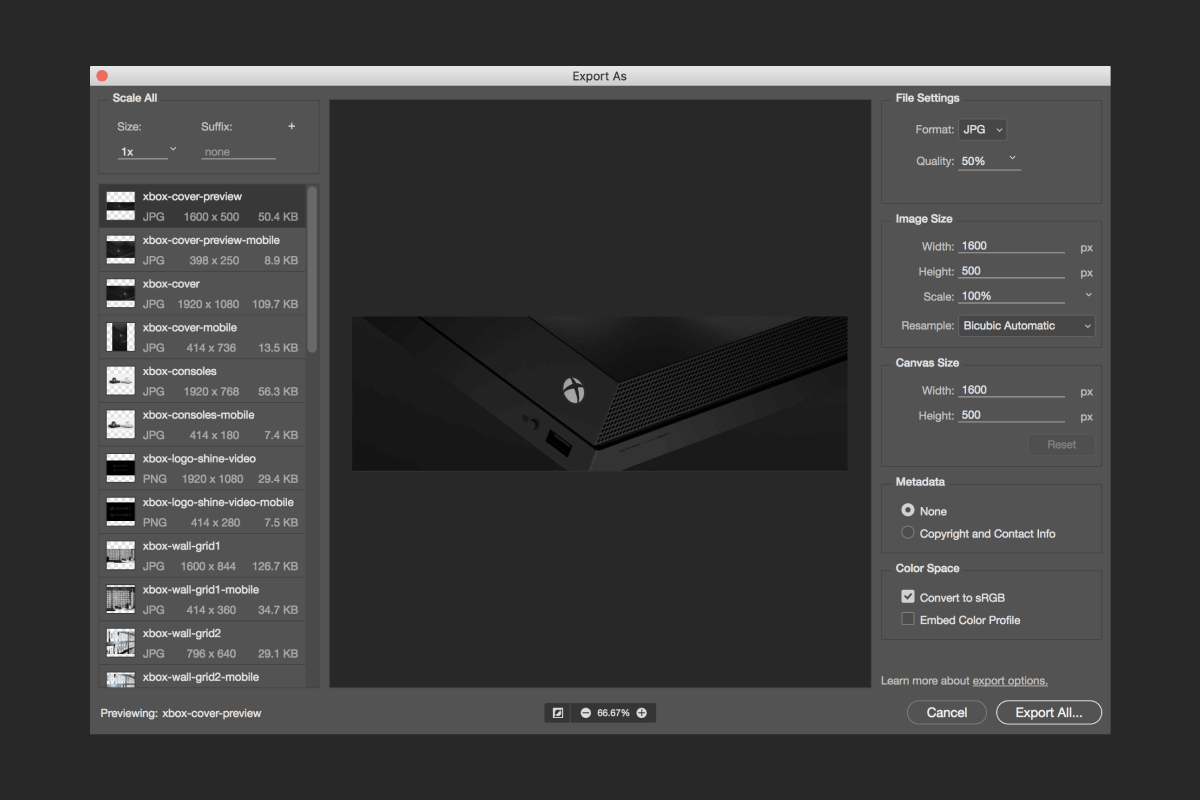Select the xbox-wall-grid1 thumbnail
The width and height of the screenshot is (1200, 800).
121,556
